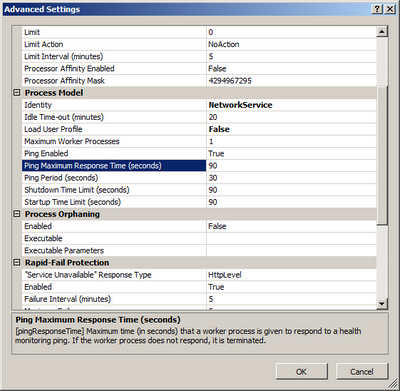Click the vertical scrollbar thumb
Image resolution: width=400 pixels, height=391 pixels.
(x=382, y=156)
